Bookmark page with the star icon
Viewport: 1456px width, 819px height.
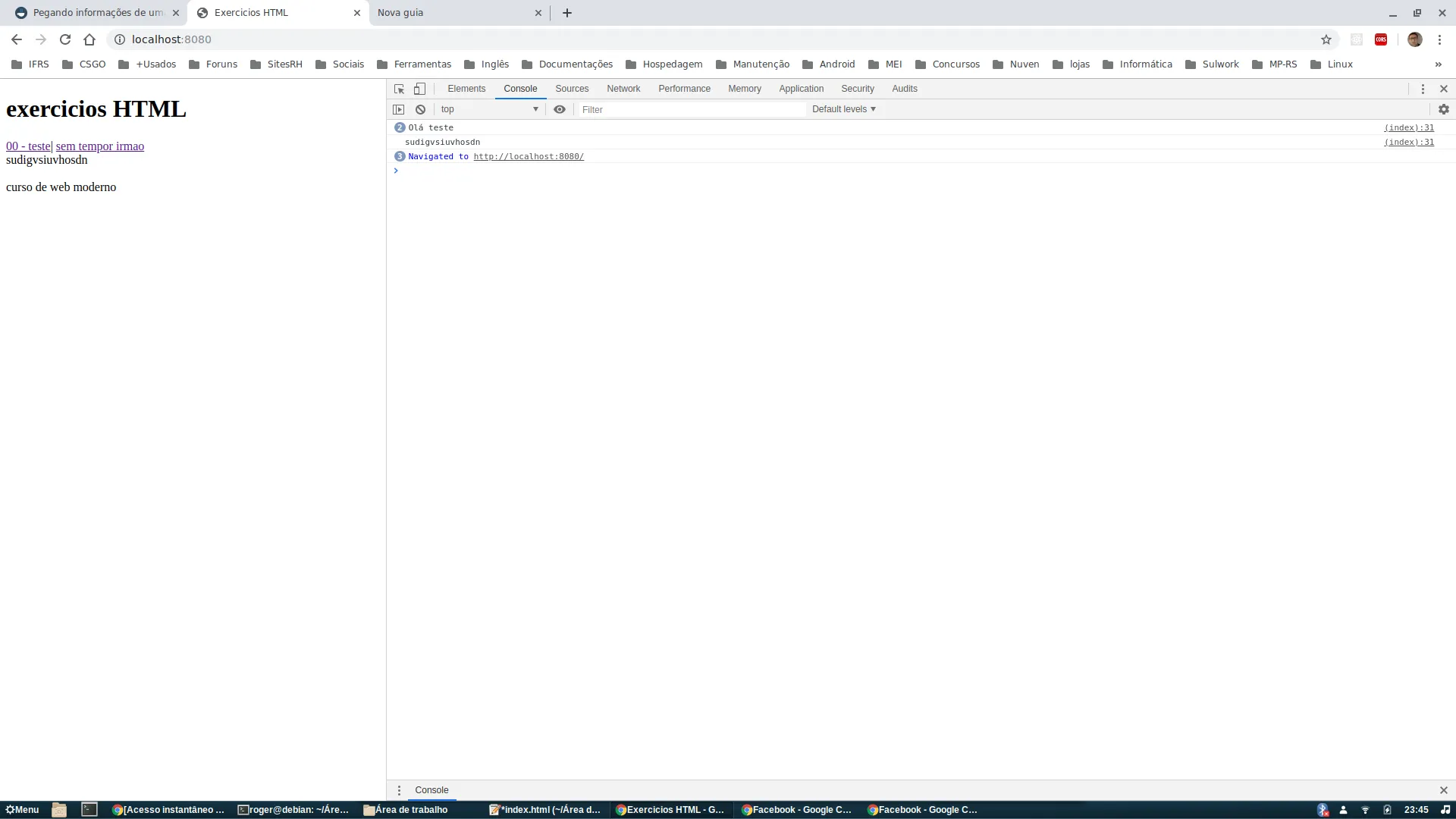click(x=1326, y=39)
